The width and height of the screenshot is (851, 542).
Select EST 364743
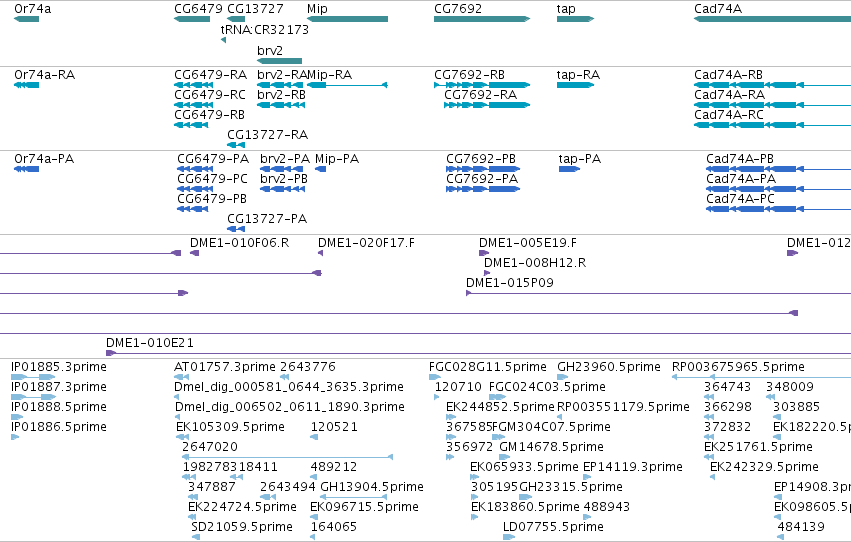(x=709, y=397)
